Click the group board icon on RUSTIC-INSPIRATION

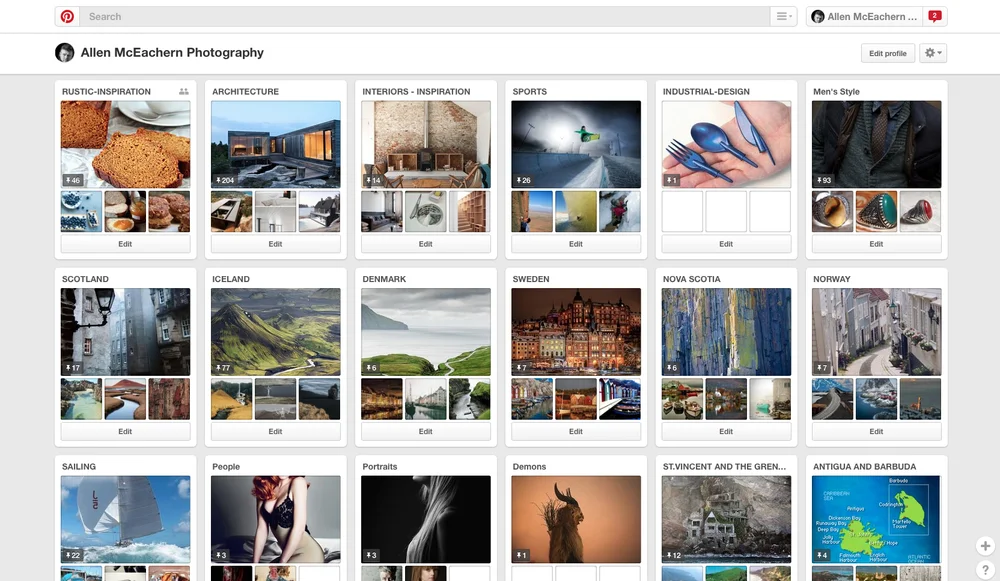point(184,91)
